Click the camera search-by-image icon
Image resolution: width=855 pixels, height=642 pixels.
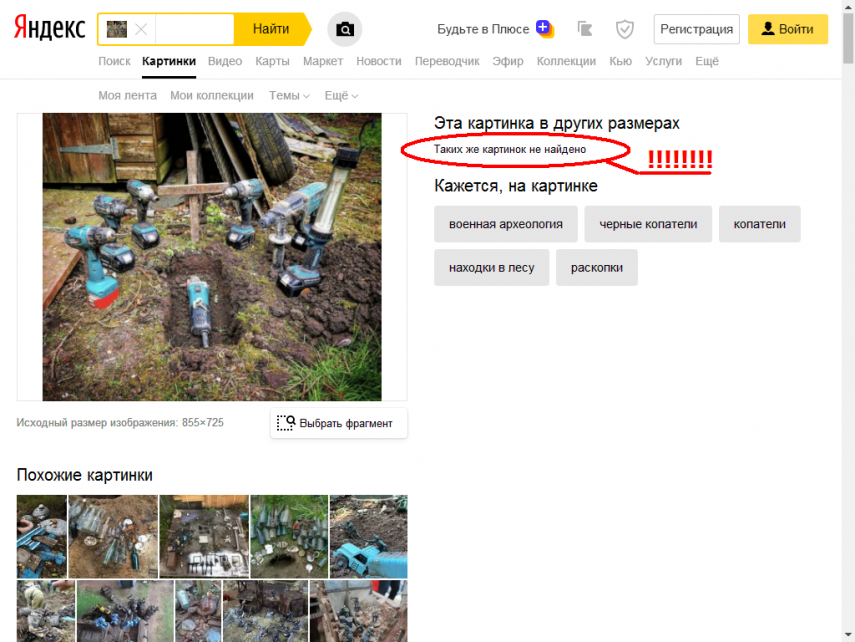(x=345, y=30)
